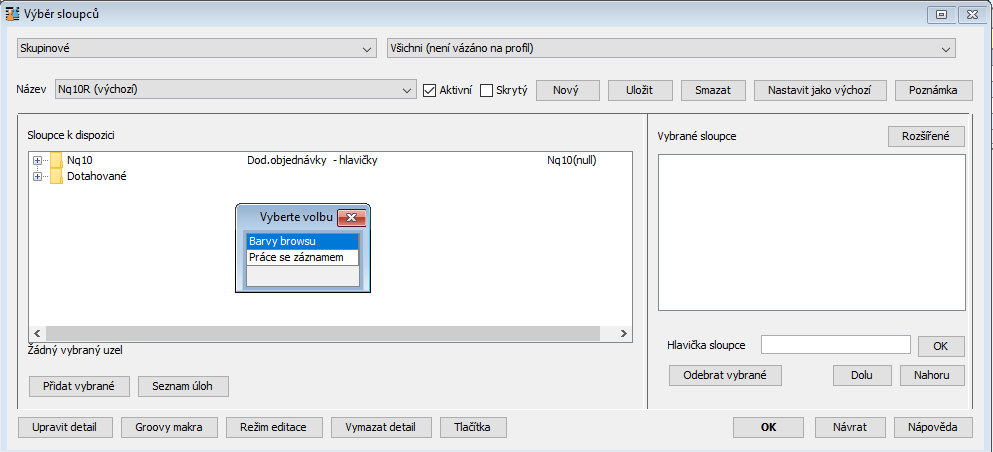The image size is (993, 452).
Task: Select Barvy browsu option
Action: (x=301, y=241)
